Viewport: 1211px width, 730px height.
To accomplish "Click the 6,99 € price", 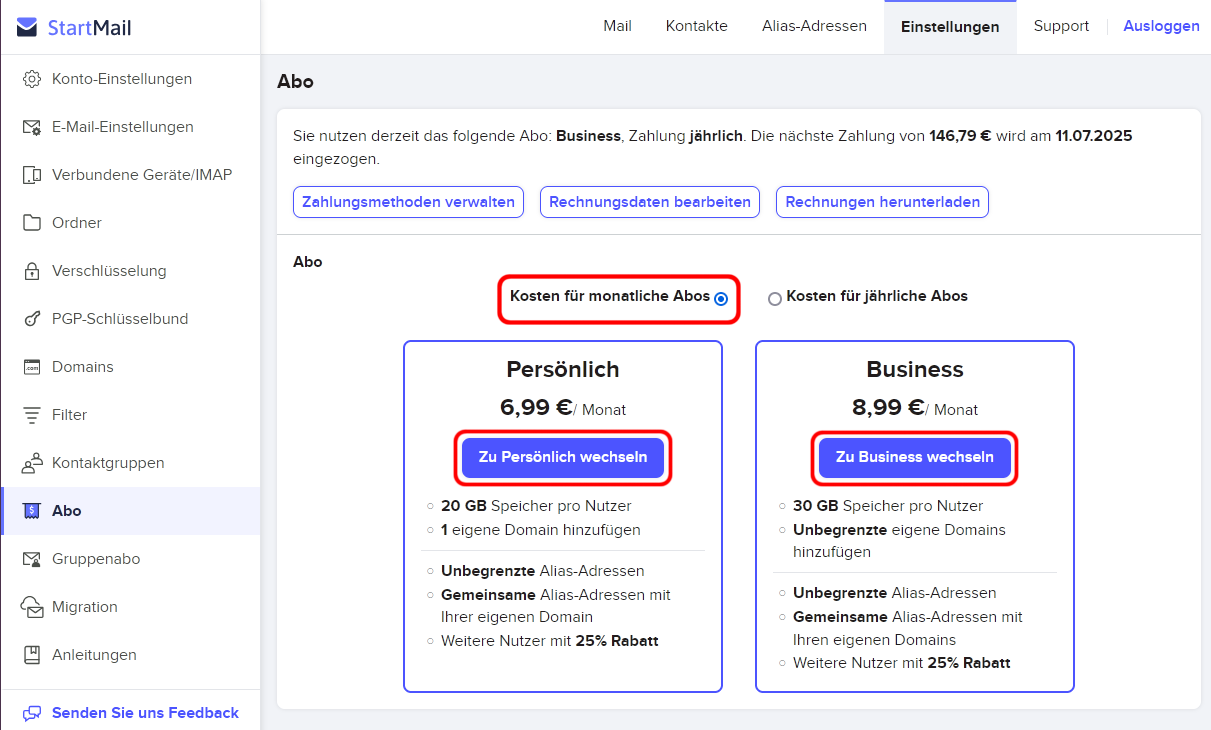I will pos(536,408).
